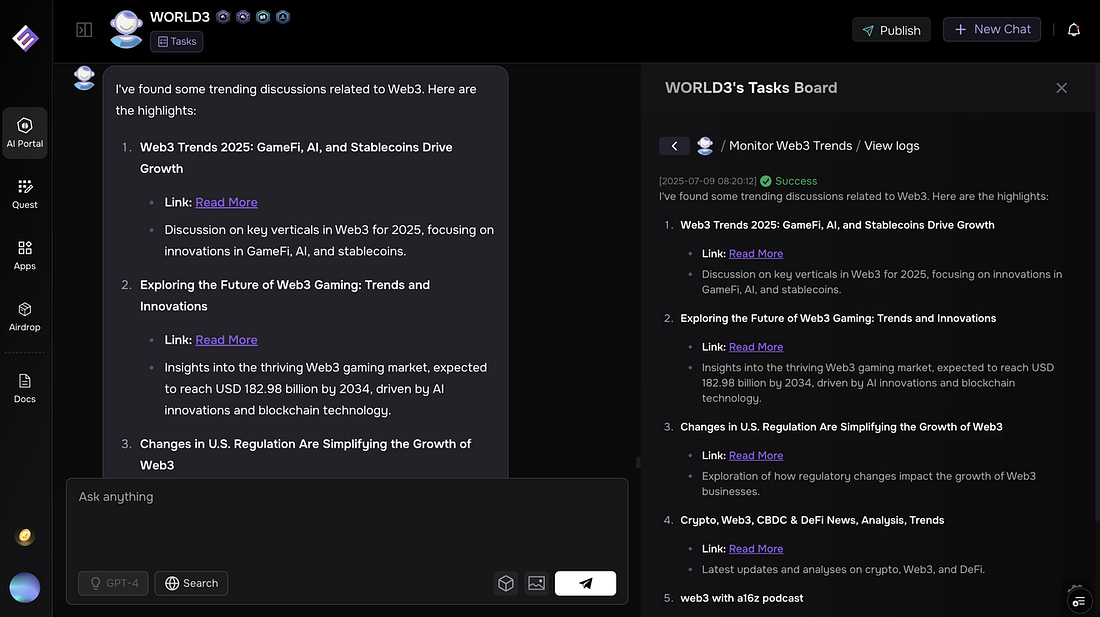Send the message with paper plane button
The width and height of the screenshot is (1100, 617).
pos(585,583)
